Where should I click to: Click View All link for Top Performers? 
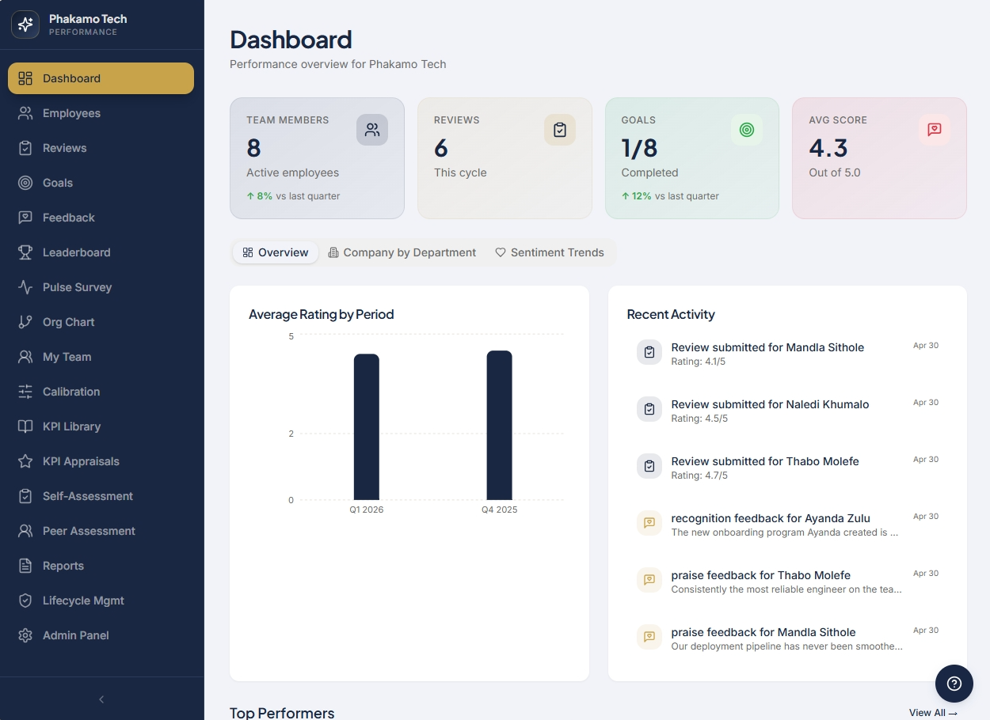933,712
